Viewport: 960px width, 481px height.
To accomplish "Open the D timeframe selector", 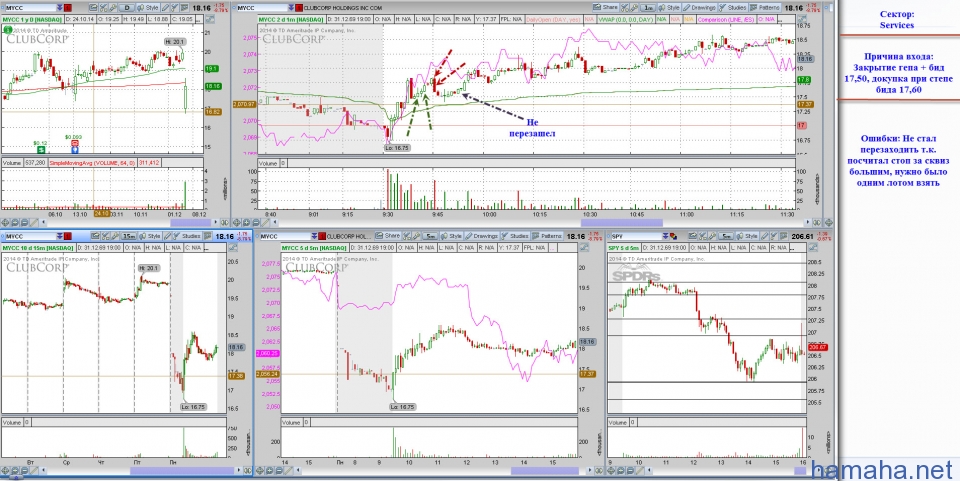I will coord(127,7).
